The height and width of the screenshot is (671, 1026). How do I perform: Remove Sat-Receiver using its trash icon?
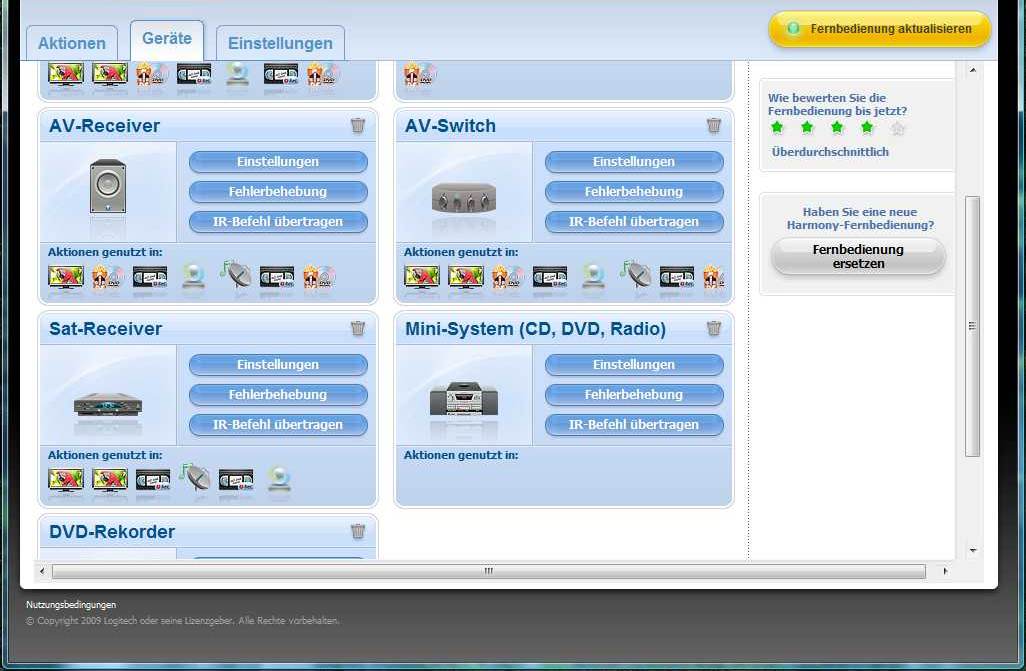pyautogui.click(x=358, y=329)
